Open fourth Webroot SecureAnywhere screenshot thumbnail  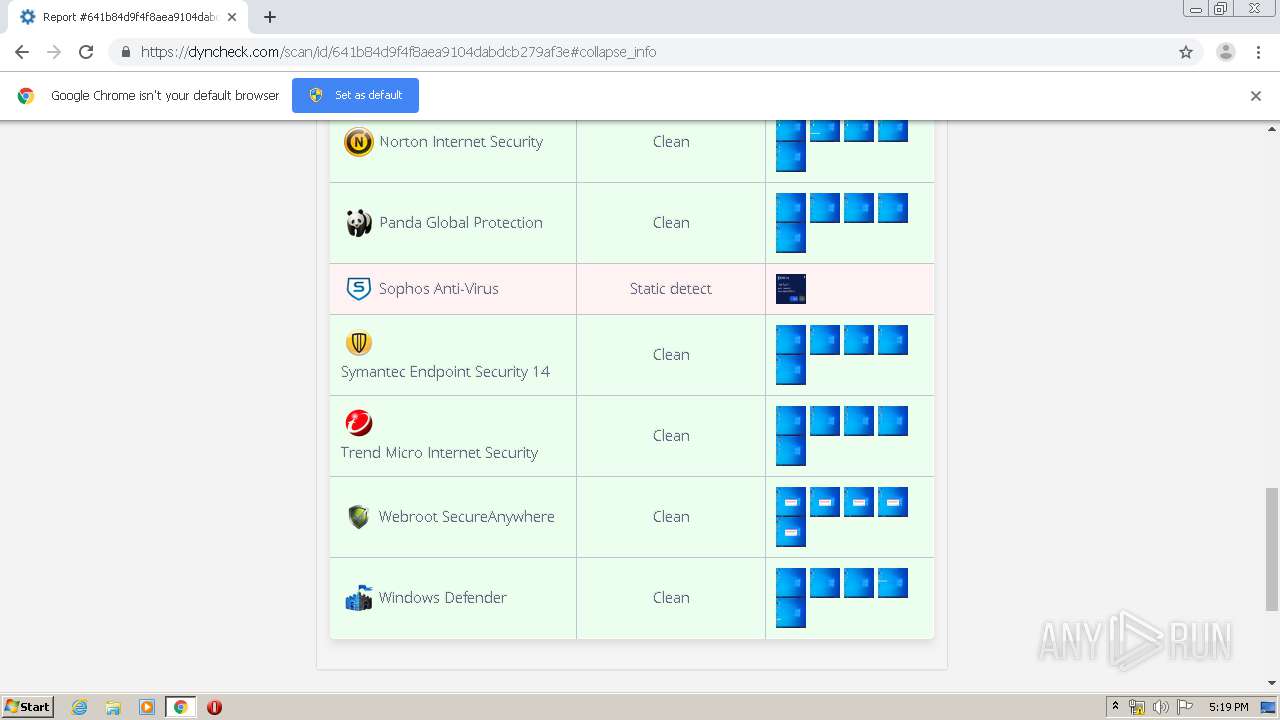[x=893, y=502]
